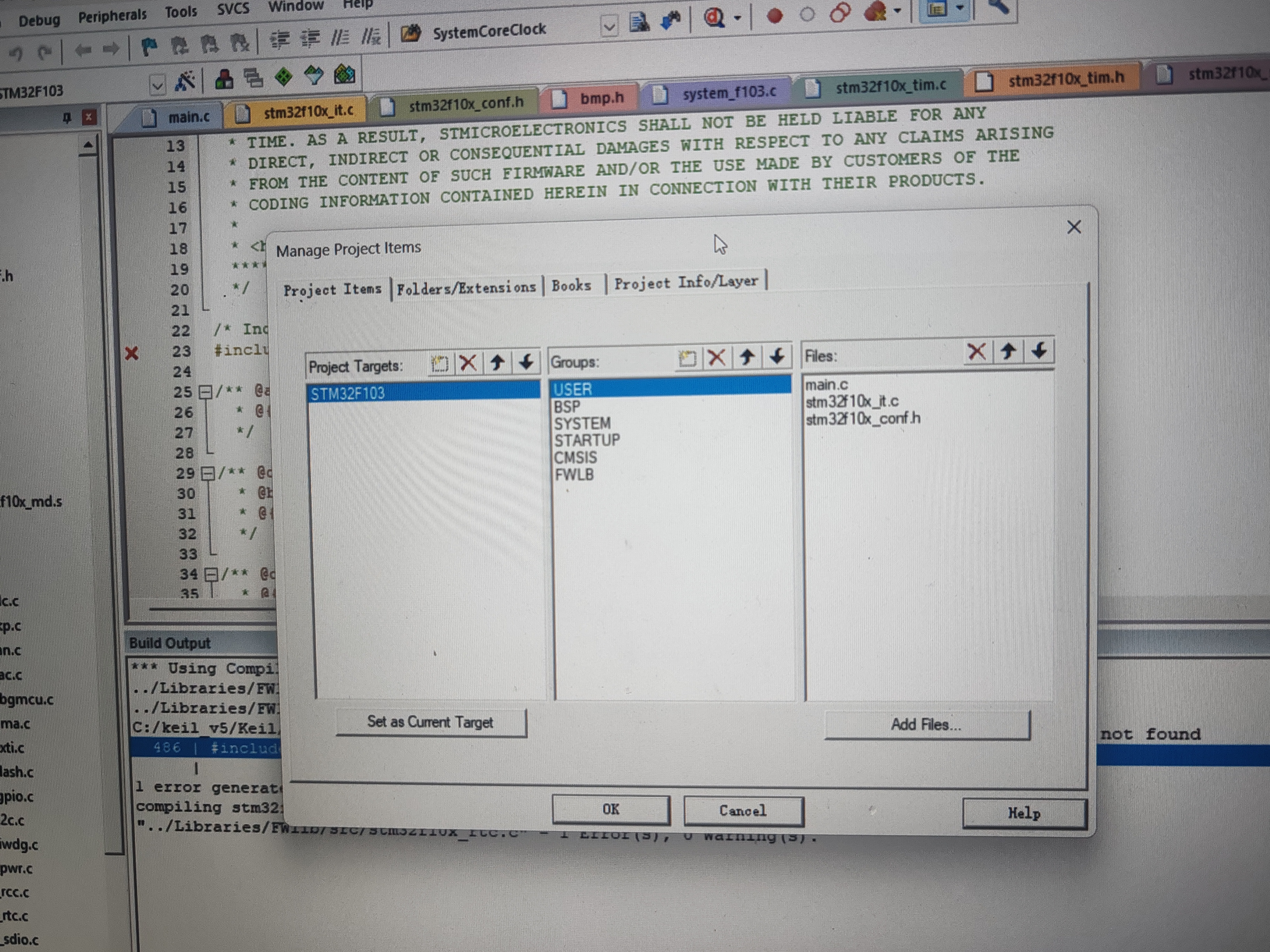
Task: Switch to Folders/Extensions tab
Action: (x=466, y=287)
